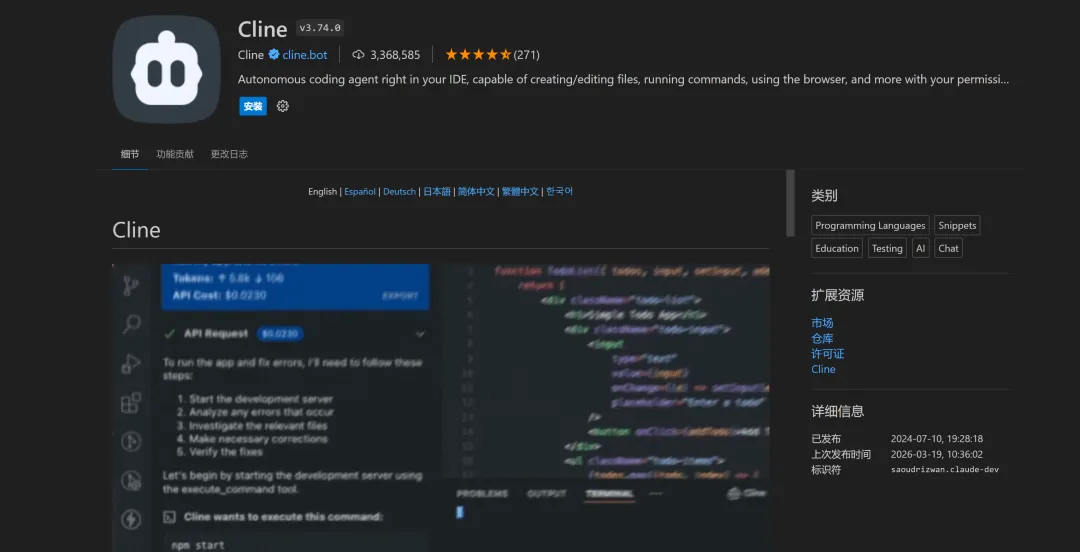The height and width of the screenshot is (552, 1080).
Task: Click the v3.74.0 version badge
Action: coord(320,28)
